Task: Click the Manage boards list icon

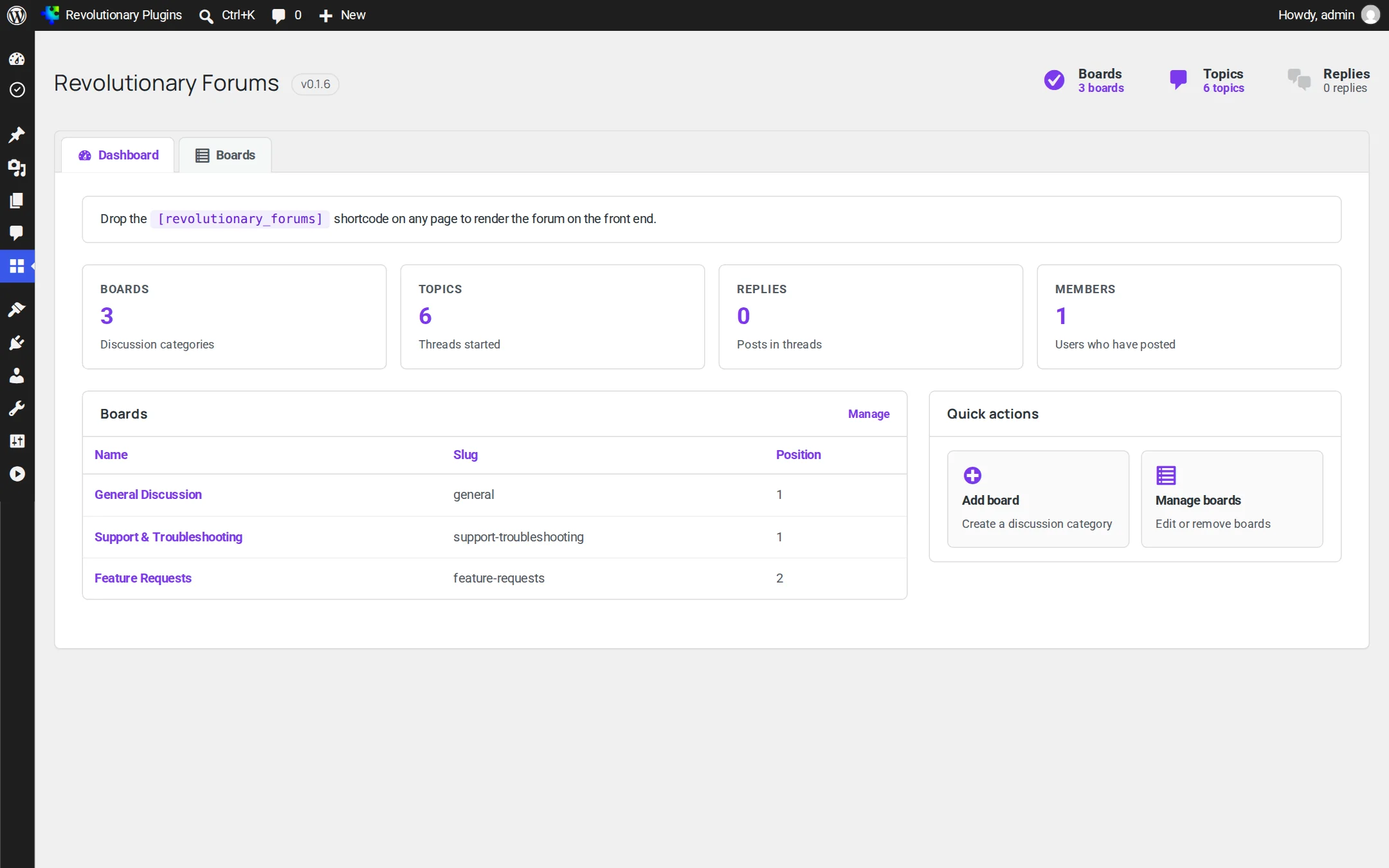Action: point(1166,475)
